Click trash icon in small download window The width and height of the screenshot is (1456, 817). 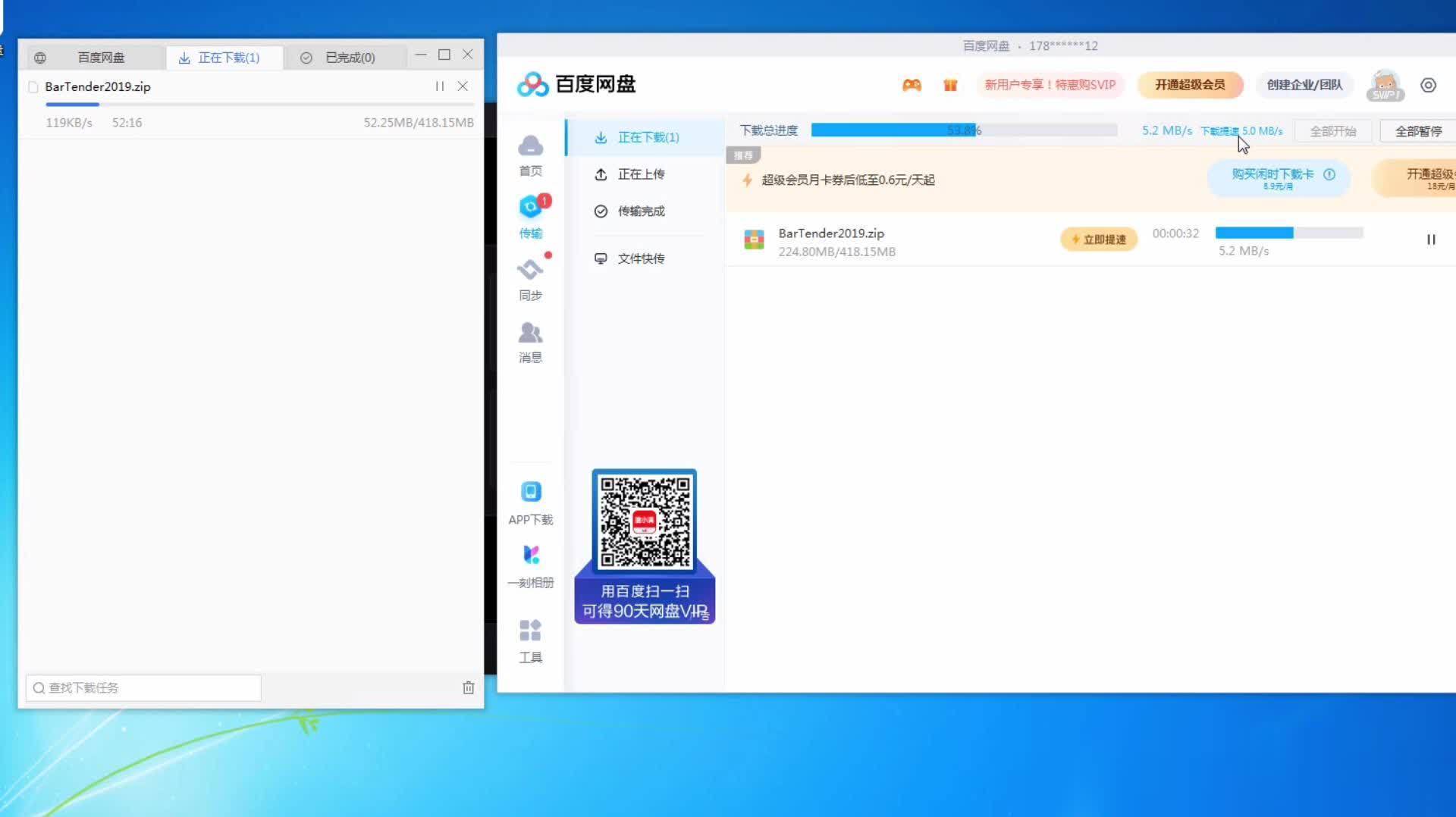pos(468,687)
